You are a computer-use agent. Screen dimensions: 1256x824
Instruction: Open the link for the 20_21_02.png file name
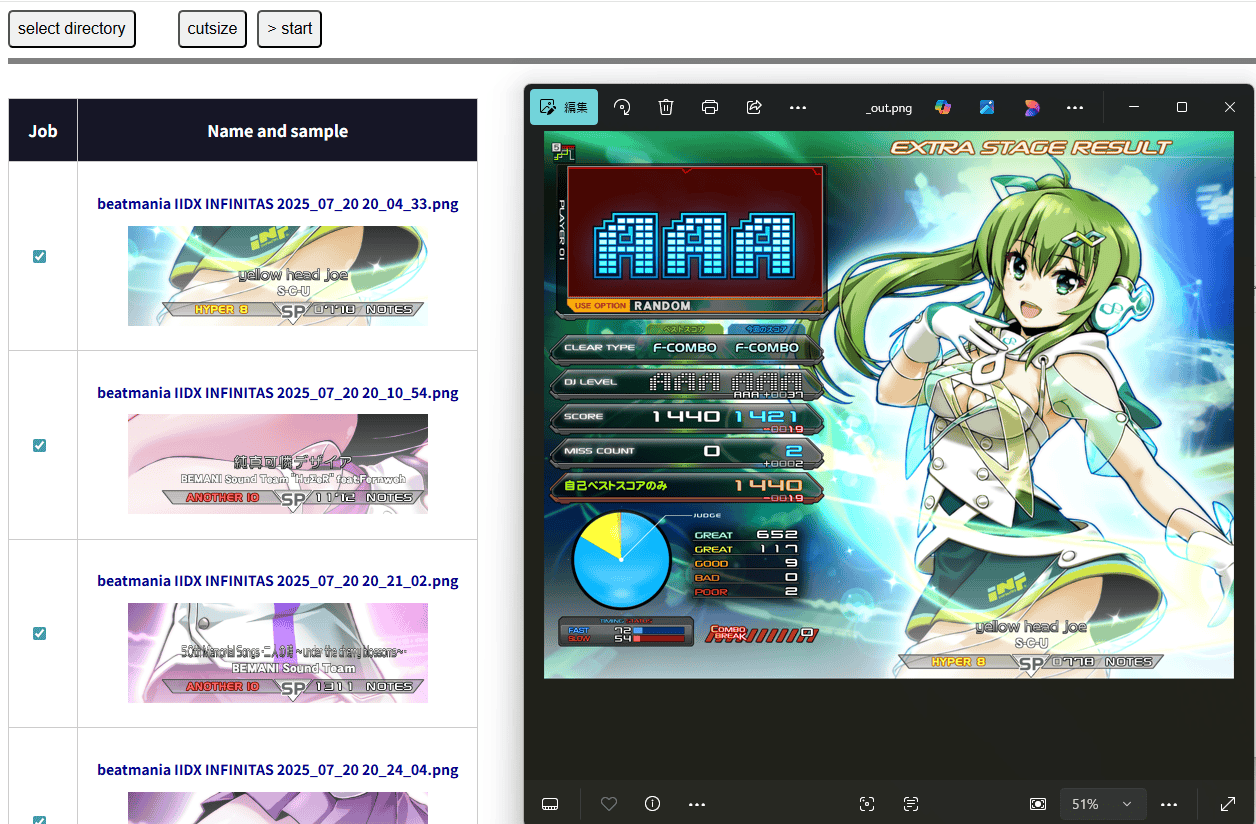pos(278,581)
